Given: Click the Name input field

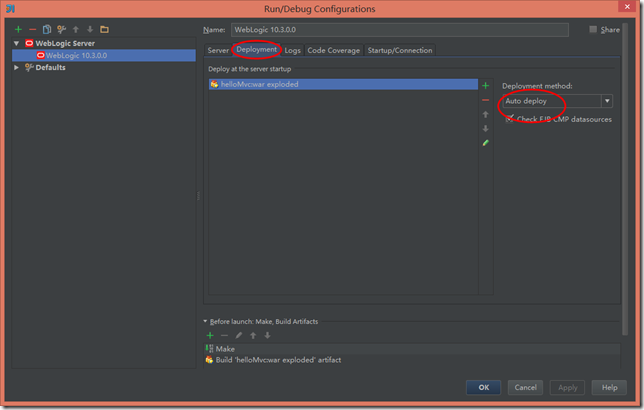Looking at the screenshot, I should click(x=400, y=30).
